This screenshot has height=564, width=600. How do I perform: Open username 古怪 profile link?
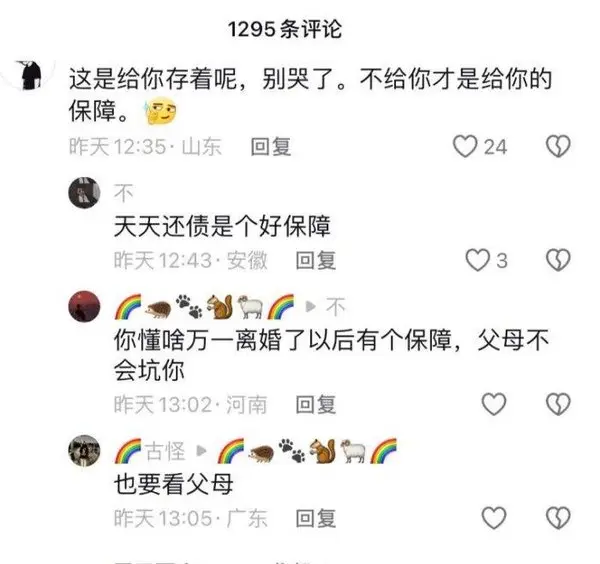pyautogui.click(x=165, y=451)
